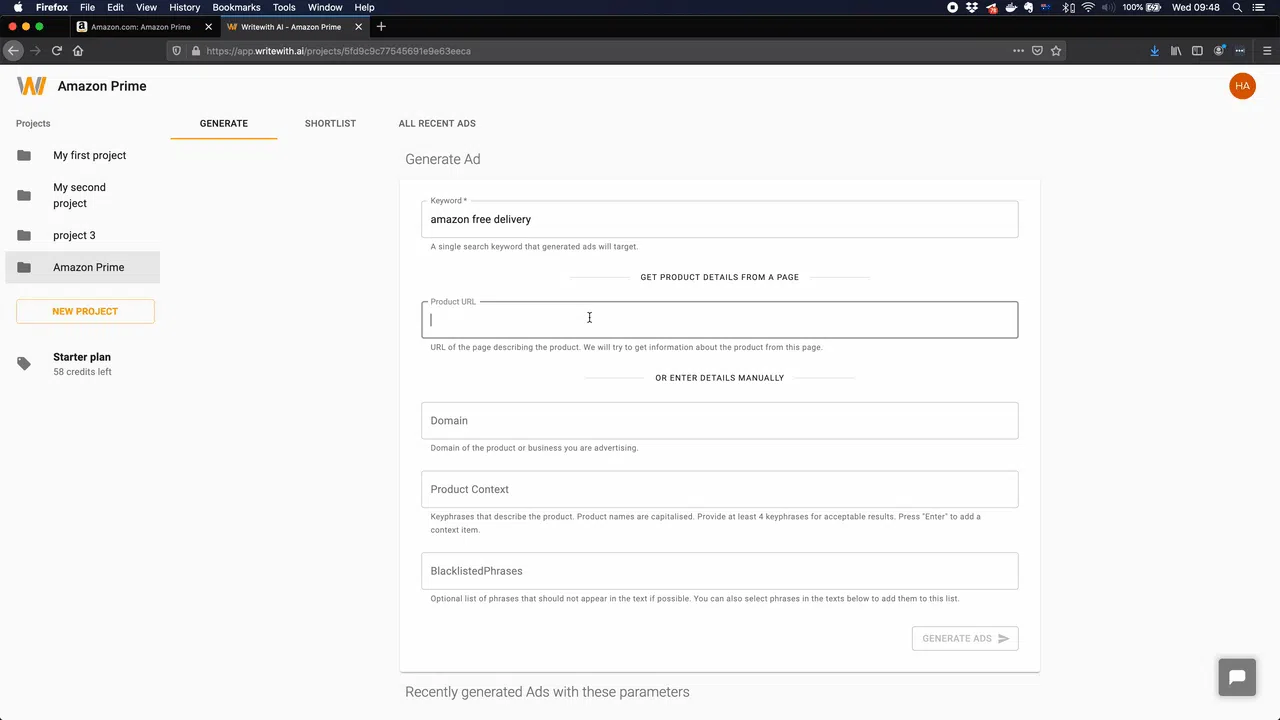Open a new browser tab
This screenshot has height=720, width=1280.
pyautogui.click(x=381, y=27)
